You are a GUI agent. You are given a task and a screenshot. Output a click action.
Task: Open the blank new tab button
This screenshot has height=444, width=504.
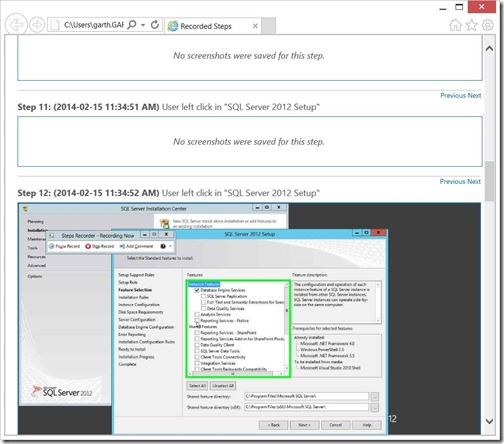[x=269, y=26]
